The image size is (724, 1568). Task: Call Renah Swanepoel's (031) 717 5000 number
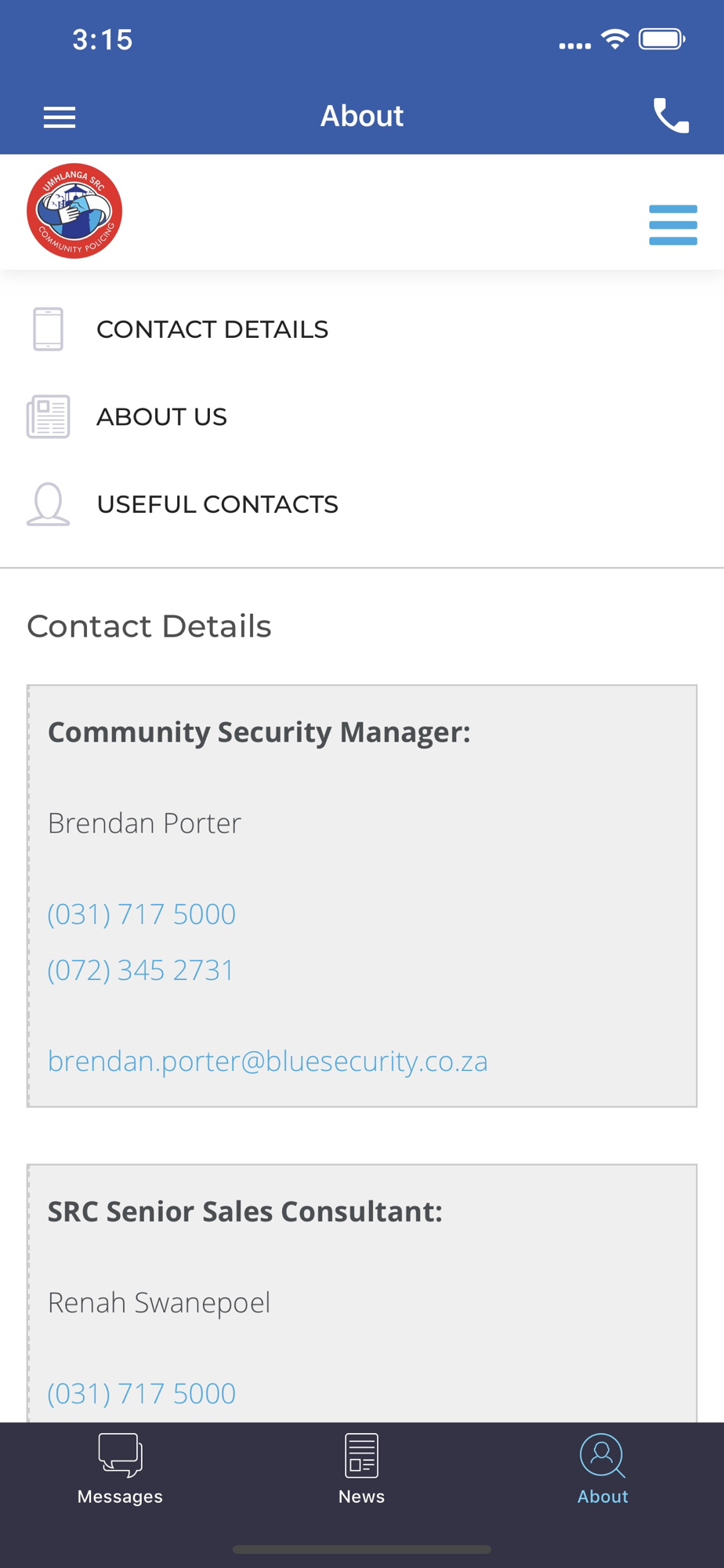(x=142, y=1393)
